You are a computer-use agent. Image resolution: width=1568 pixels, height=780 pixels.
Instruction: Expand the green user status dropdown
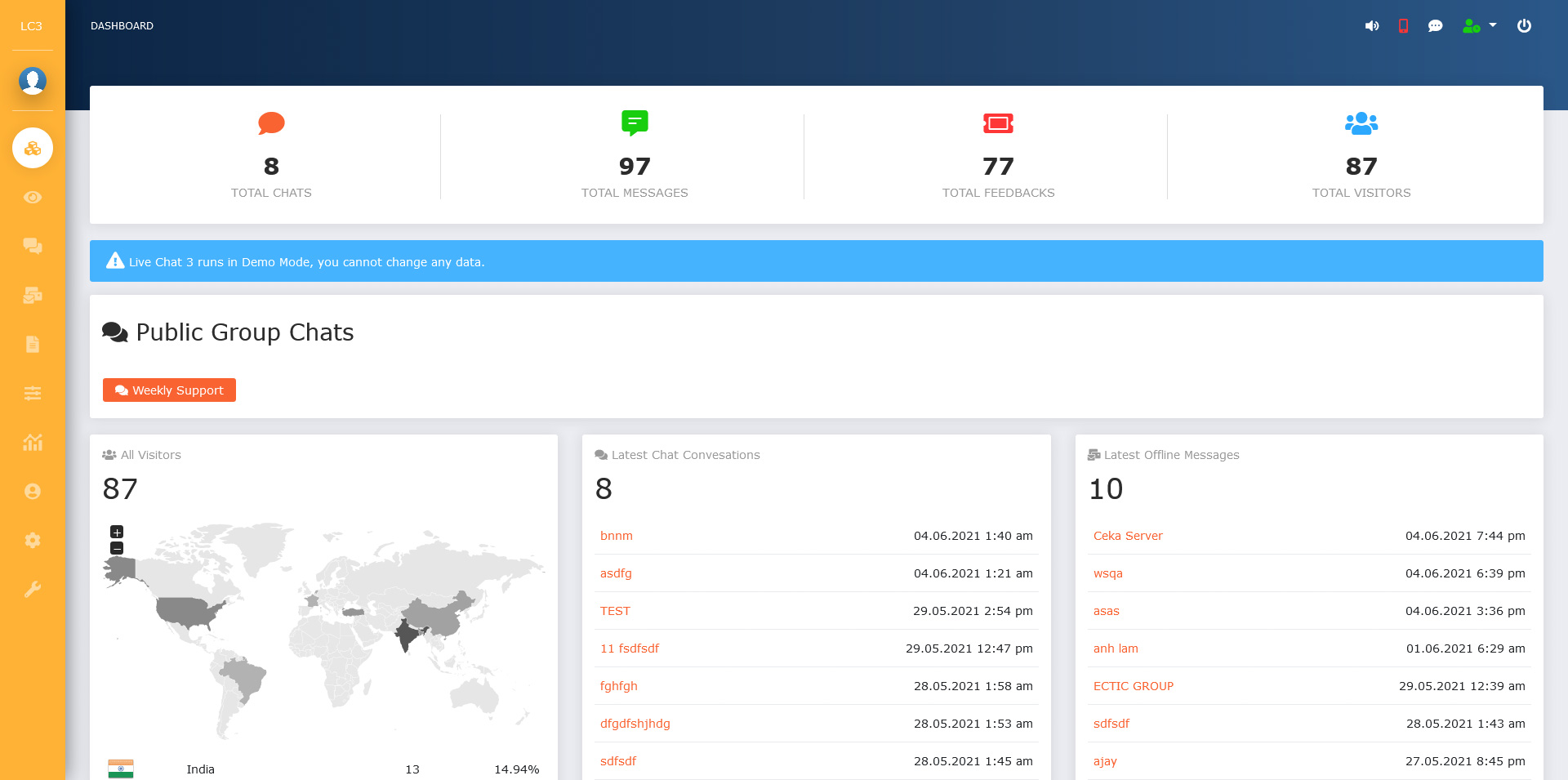tap(1479, 26)
